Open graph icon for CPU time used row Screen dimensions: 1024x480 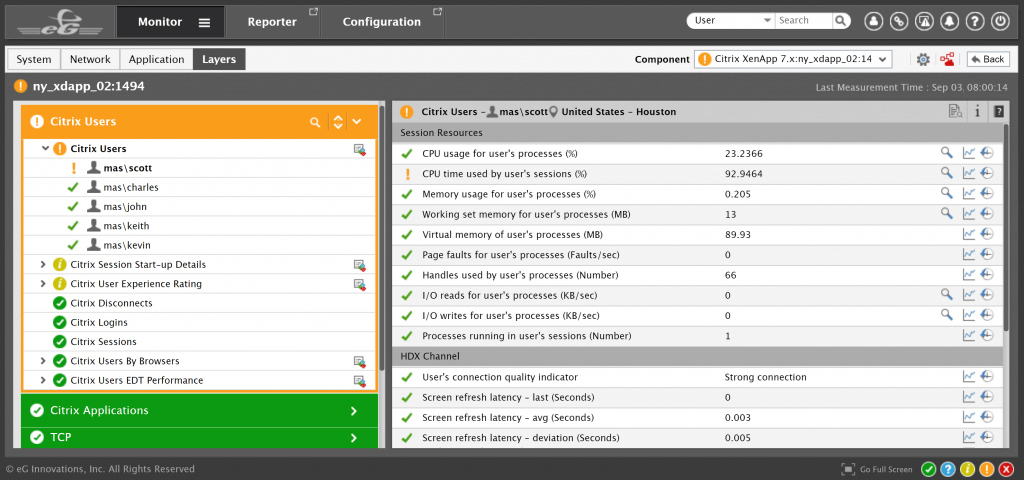coord(968,174)
